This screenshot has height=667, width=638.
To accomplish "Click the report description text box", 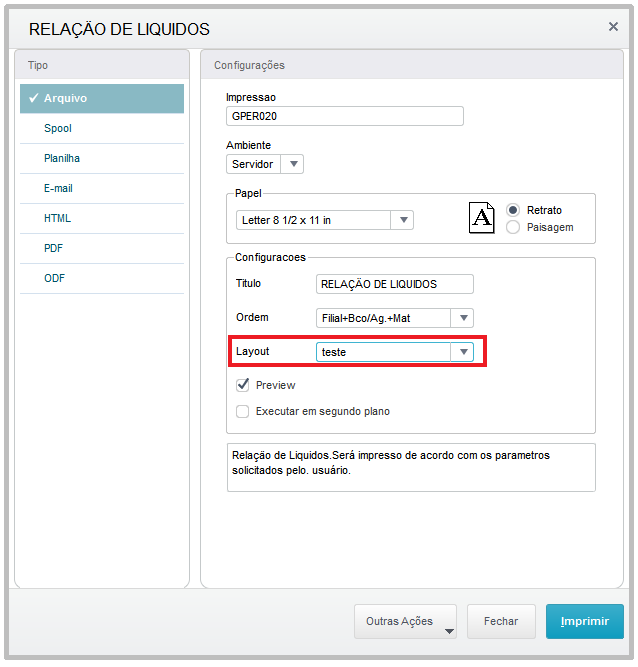I will coord(411,467).
